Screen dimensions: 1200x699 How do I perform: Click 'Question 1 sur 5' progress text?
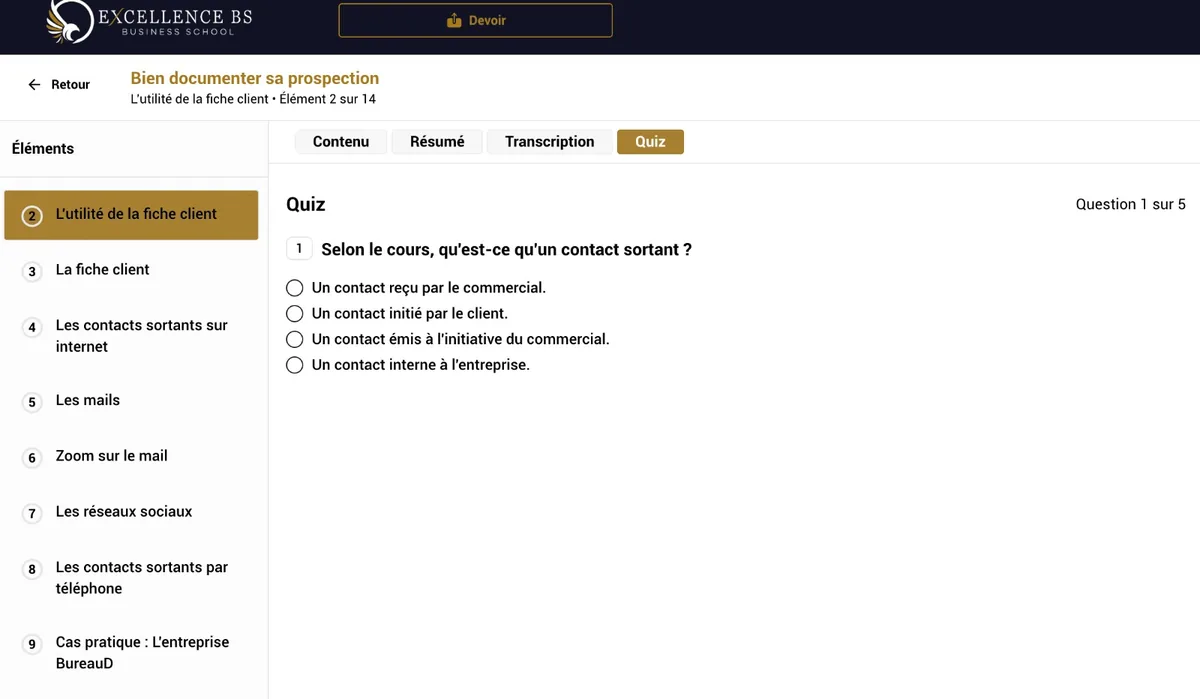[x=1130, y=204]
